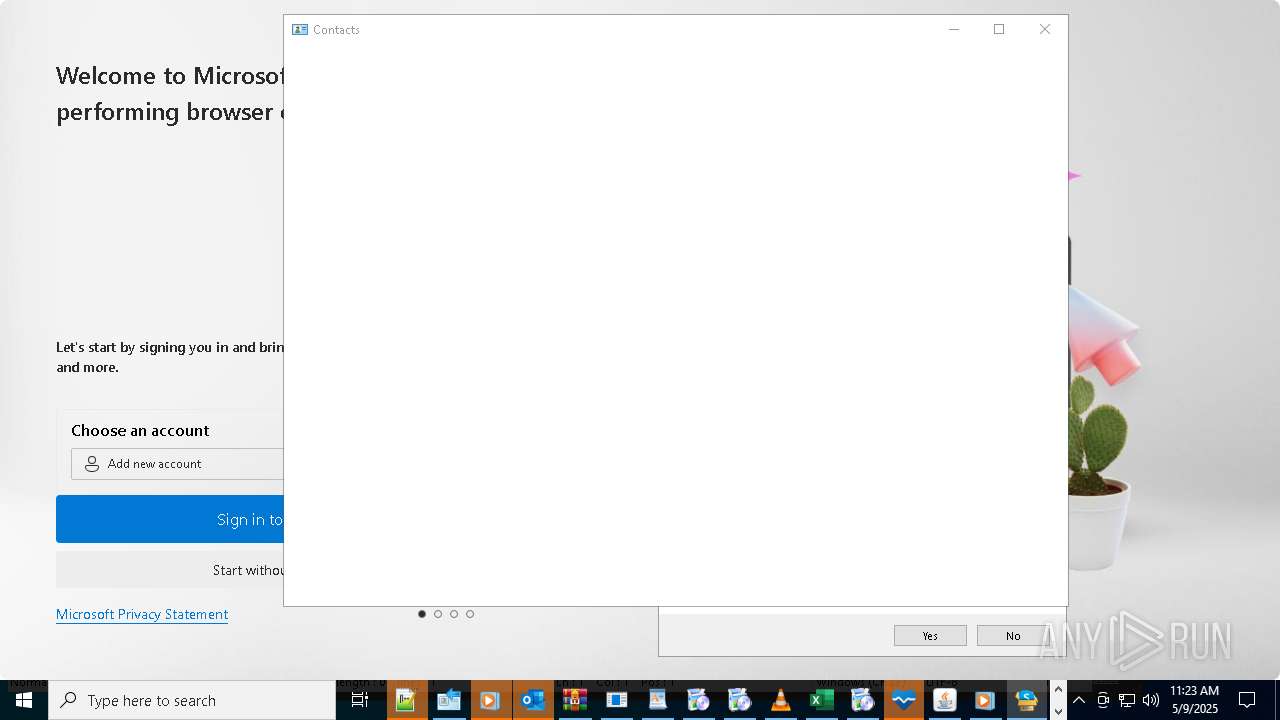Open the blue heartbeat monitor taskbar app
Screen dimensions: 1280x720
tap(903, 700)
